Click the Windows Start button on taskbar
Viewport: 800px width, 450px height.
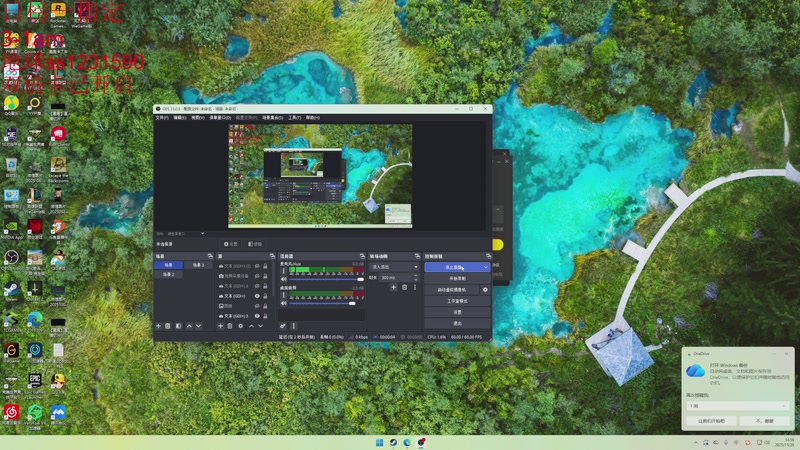(380, 442)
